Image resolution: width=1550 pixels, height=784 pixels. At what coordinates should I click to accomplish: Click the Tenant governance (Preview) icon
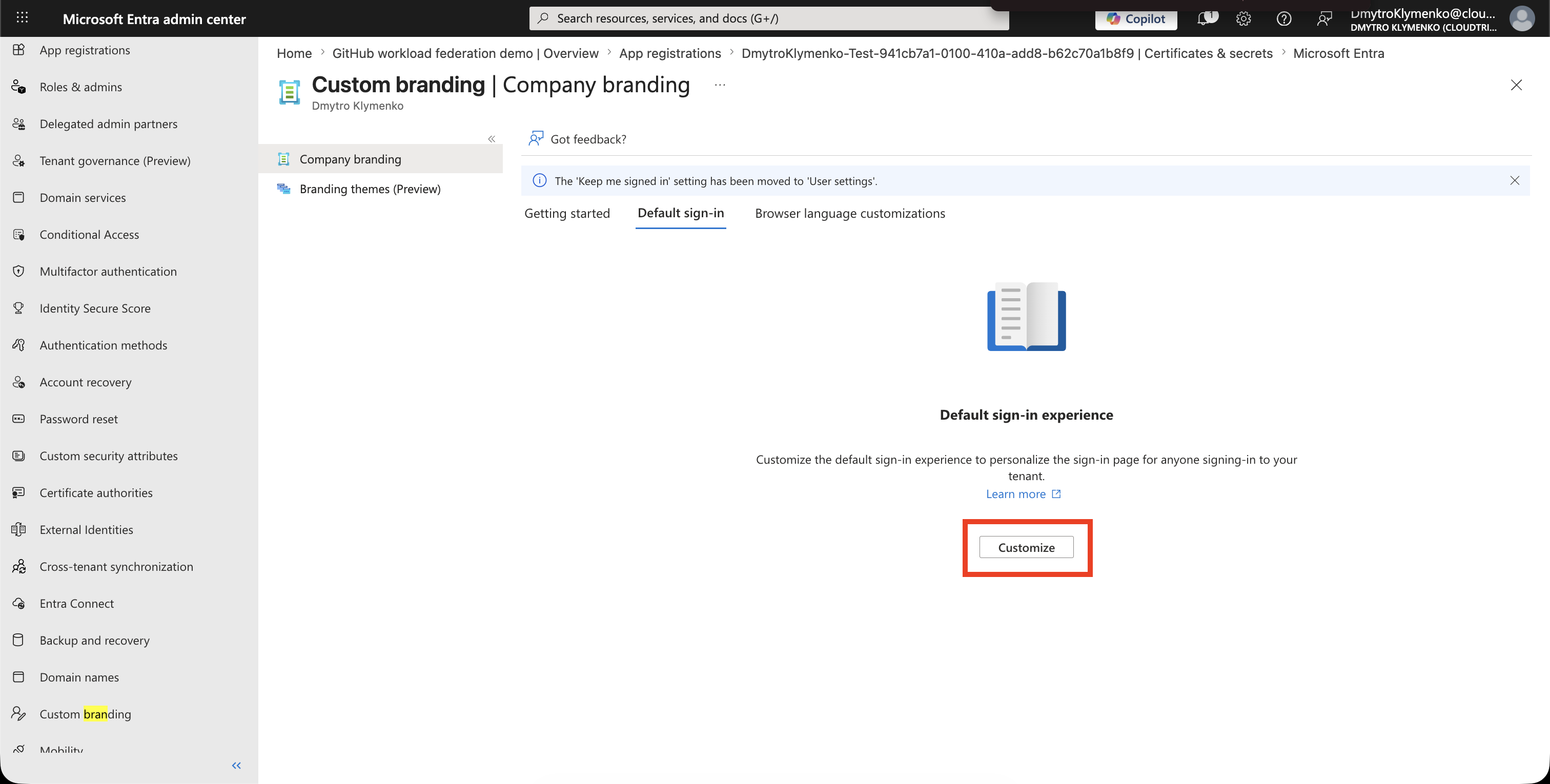click(x=18, y=161)
